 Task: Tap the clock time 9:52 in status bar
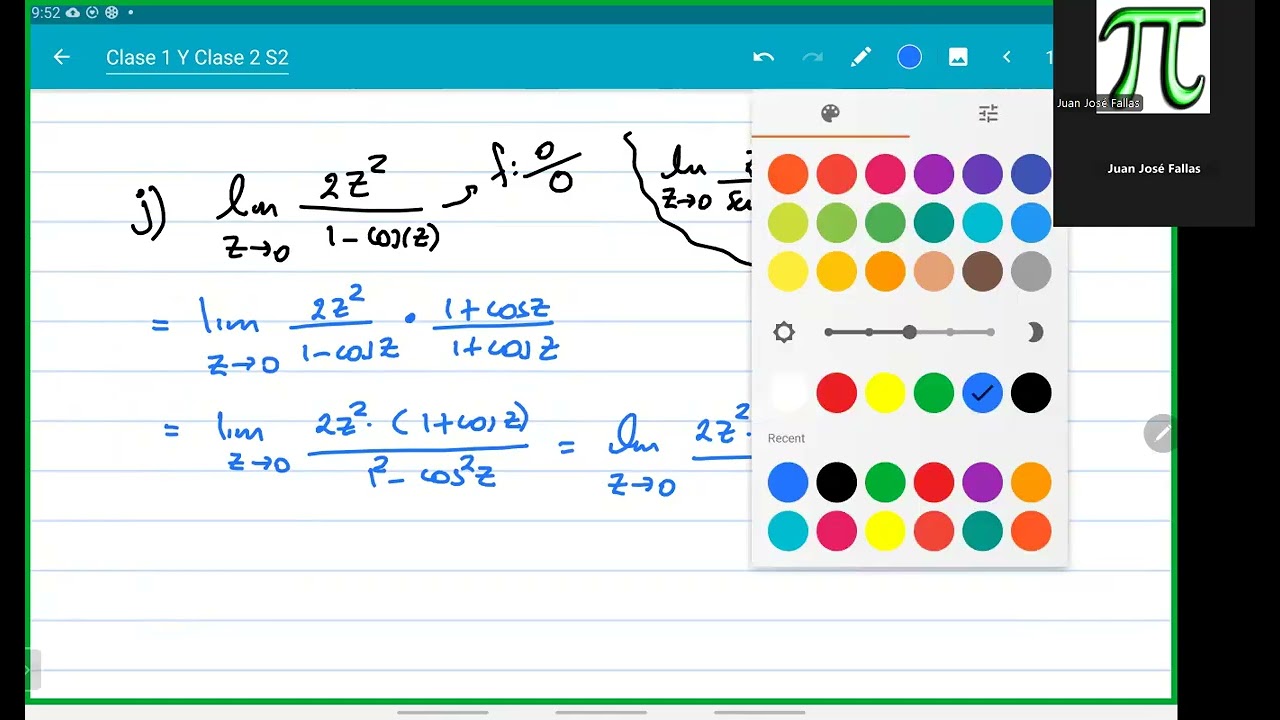45,13
